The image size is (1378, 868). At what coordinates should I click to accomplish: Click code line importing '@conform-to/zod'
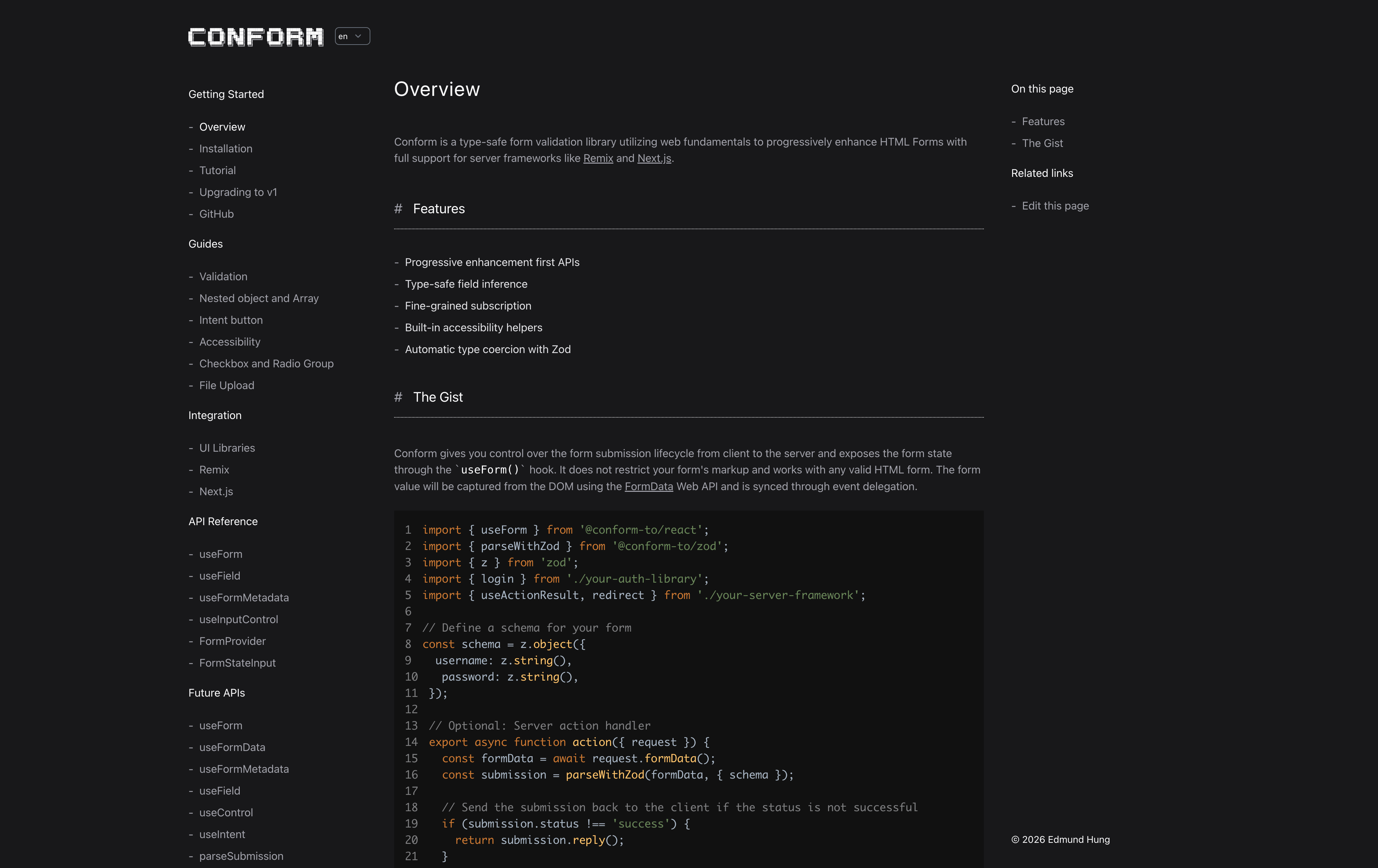click(x=575, y=546)
